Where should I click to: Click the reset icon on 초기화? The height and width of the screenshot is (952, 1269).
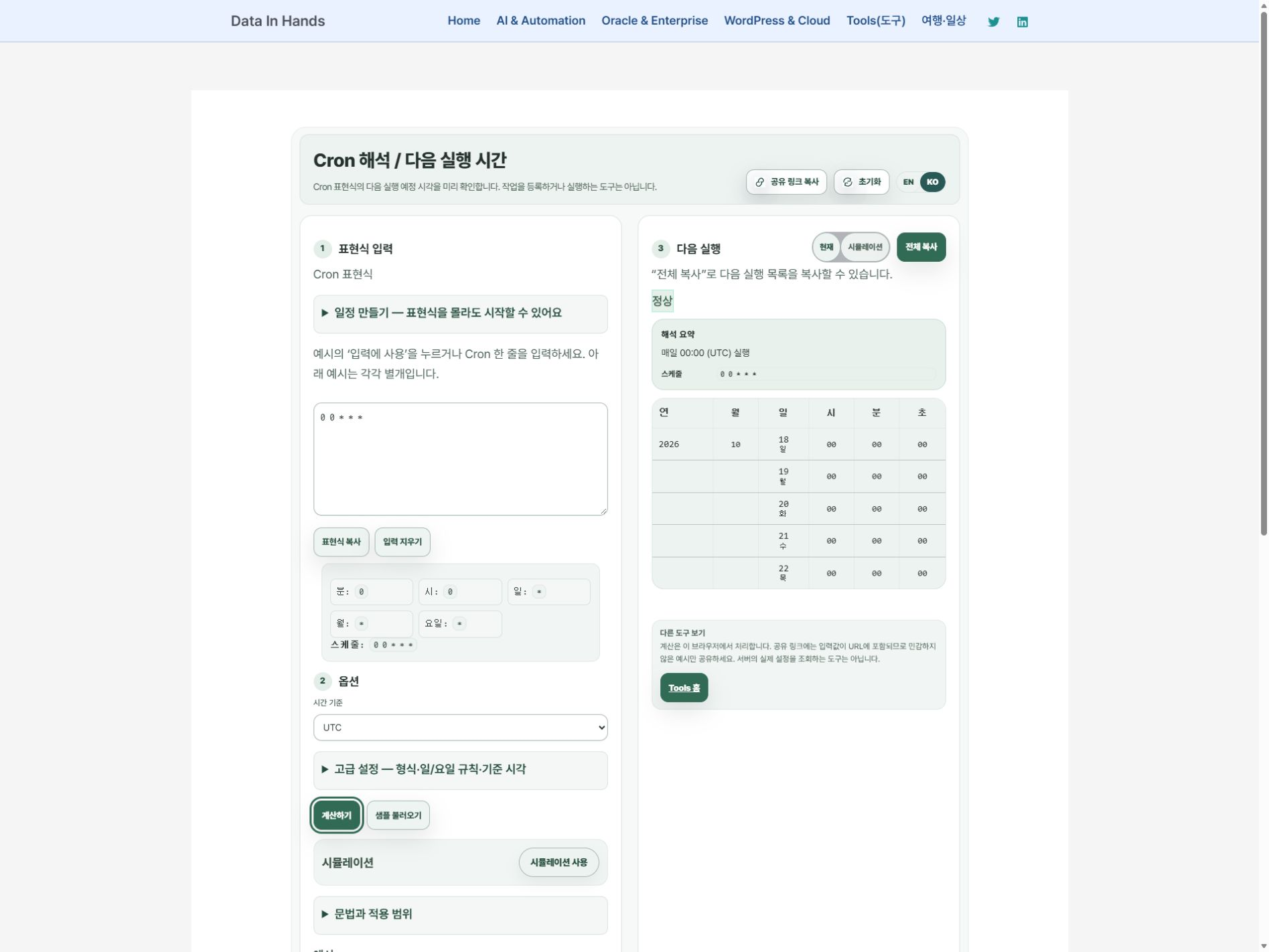point(848,182)
